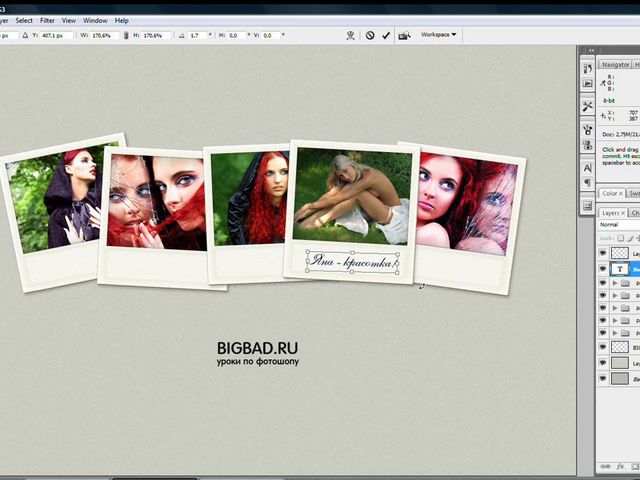Screen dimensions: 640x480
Task: Click folder icon of bottommost layer group
Action: click(x=625, y=333)
